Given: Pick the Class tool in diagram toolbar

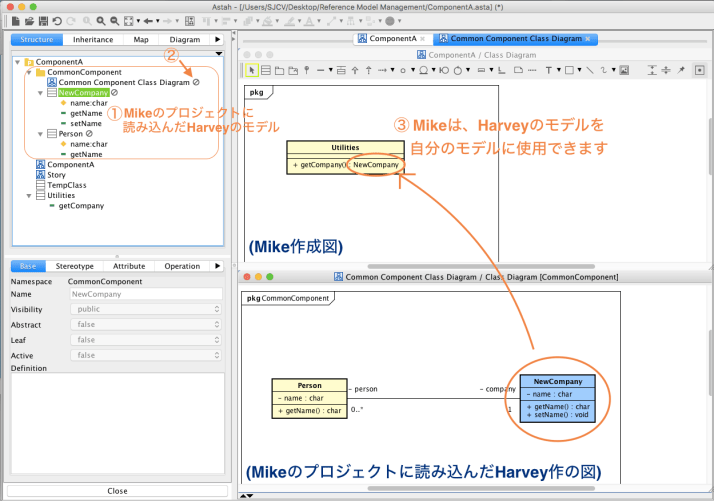Looking at the screenshot, I should tap(266, 71).
